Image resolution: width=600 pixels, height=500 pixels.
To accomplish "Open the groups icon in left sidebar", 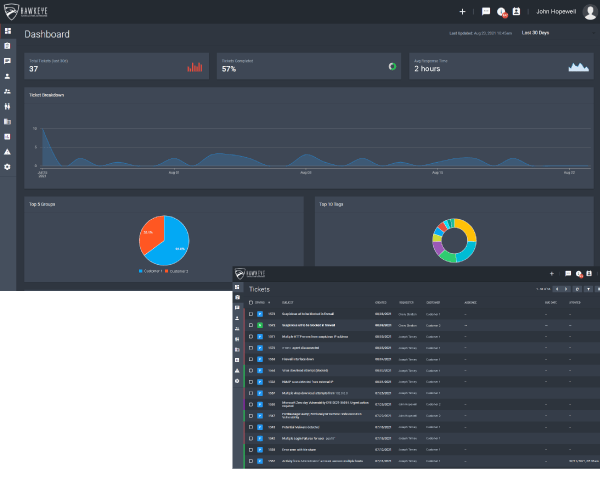I will point(7,91).
